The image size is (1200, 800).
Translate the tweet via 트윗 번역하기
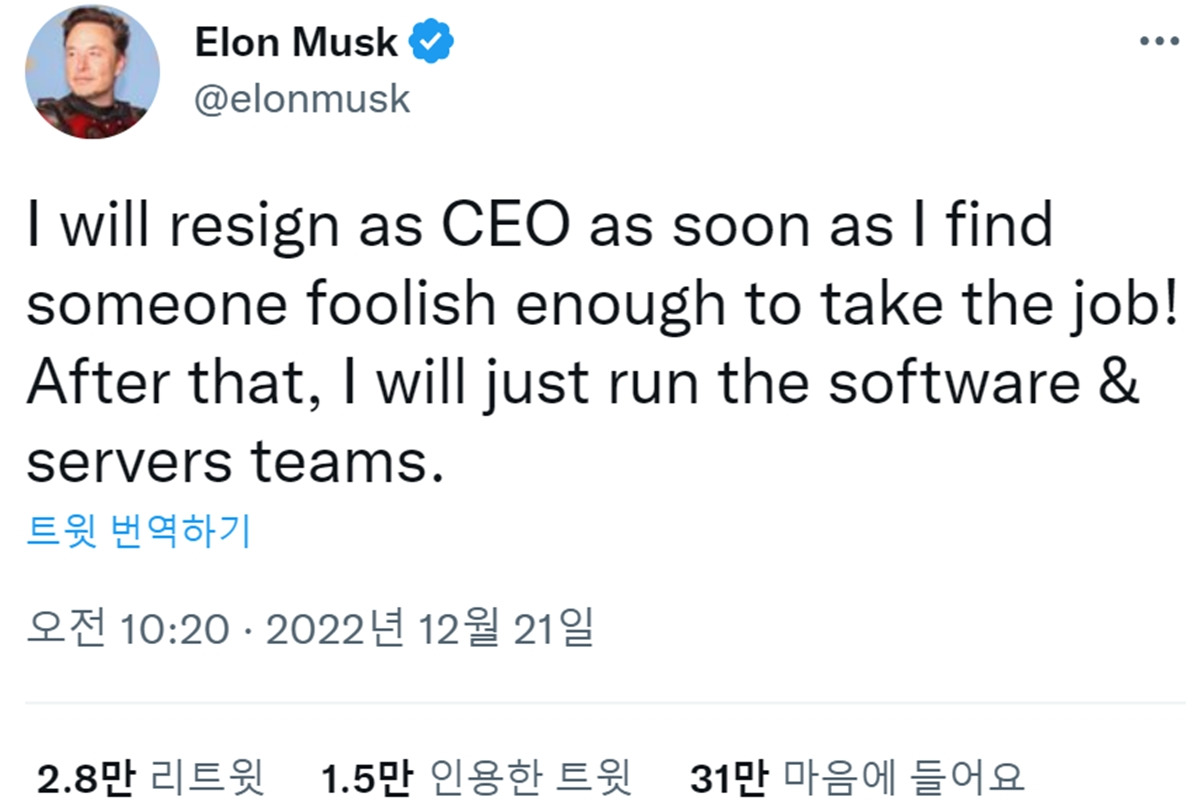140,532
